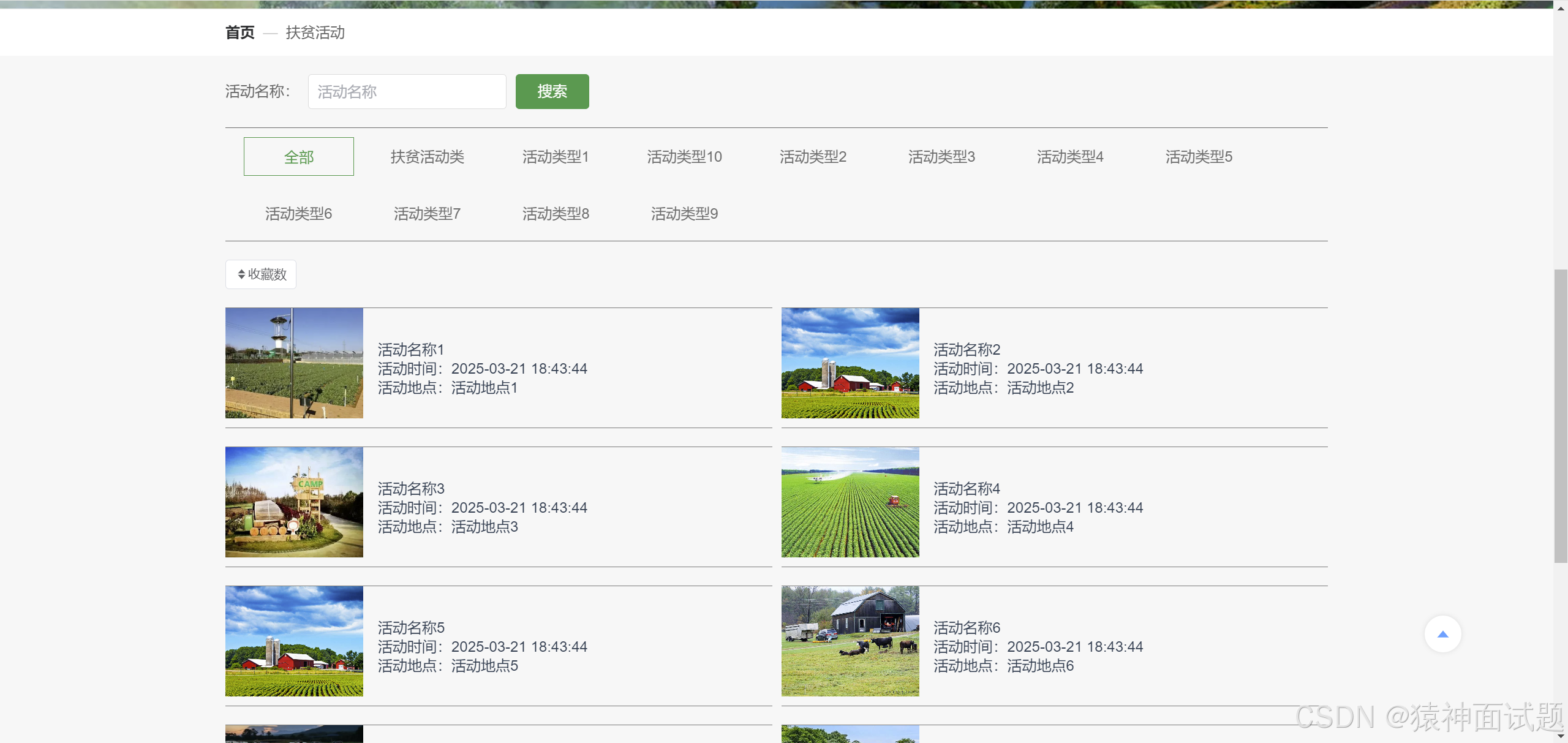
Task: Click the page vertical scrollbar thumb
Action: tap(1560, 417)
